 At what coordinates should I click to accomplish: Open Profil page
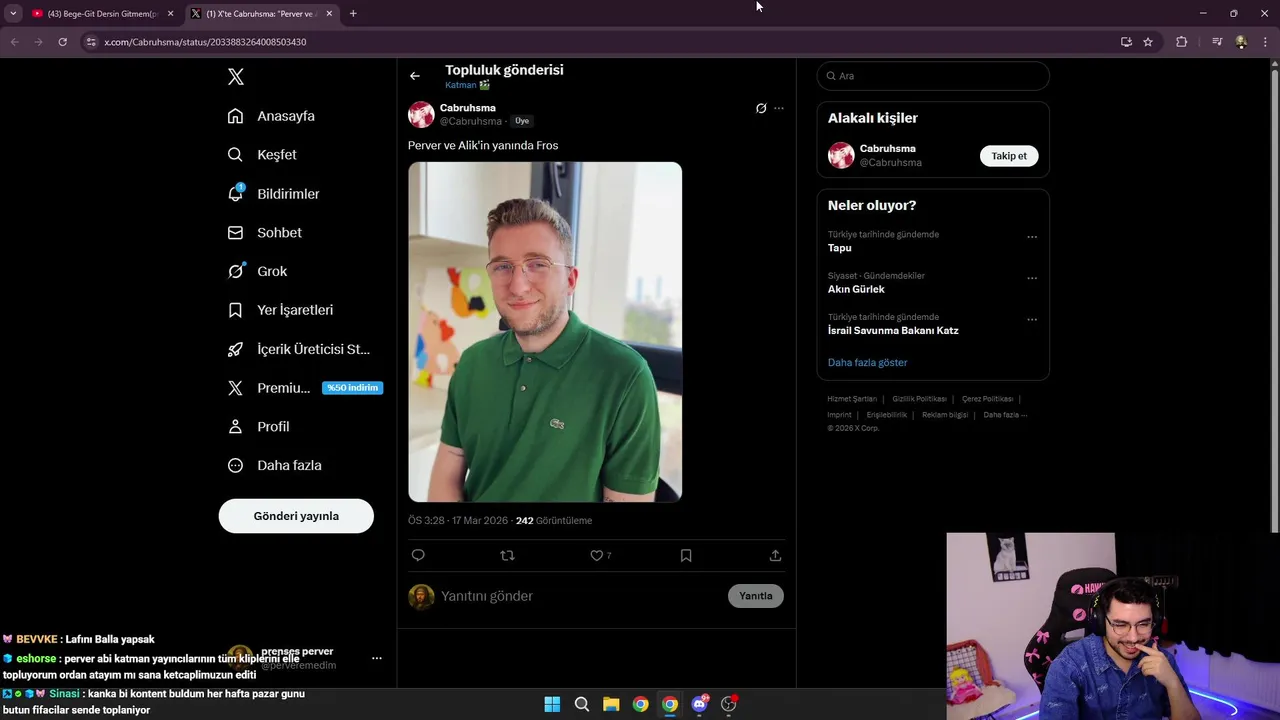[258, 427]
